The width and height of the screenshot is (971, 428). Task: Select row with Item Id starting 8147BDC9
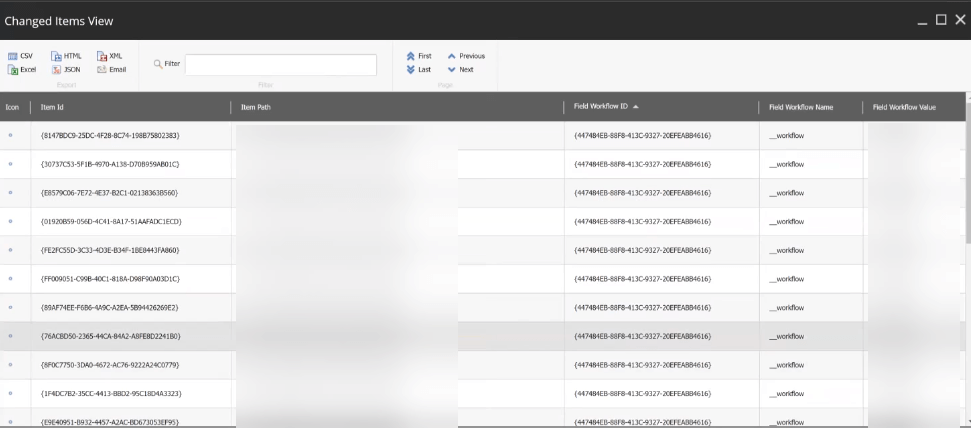point(110,135)
